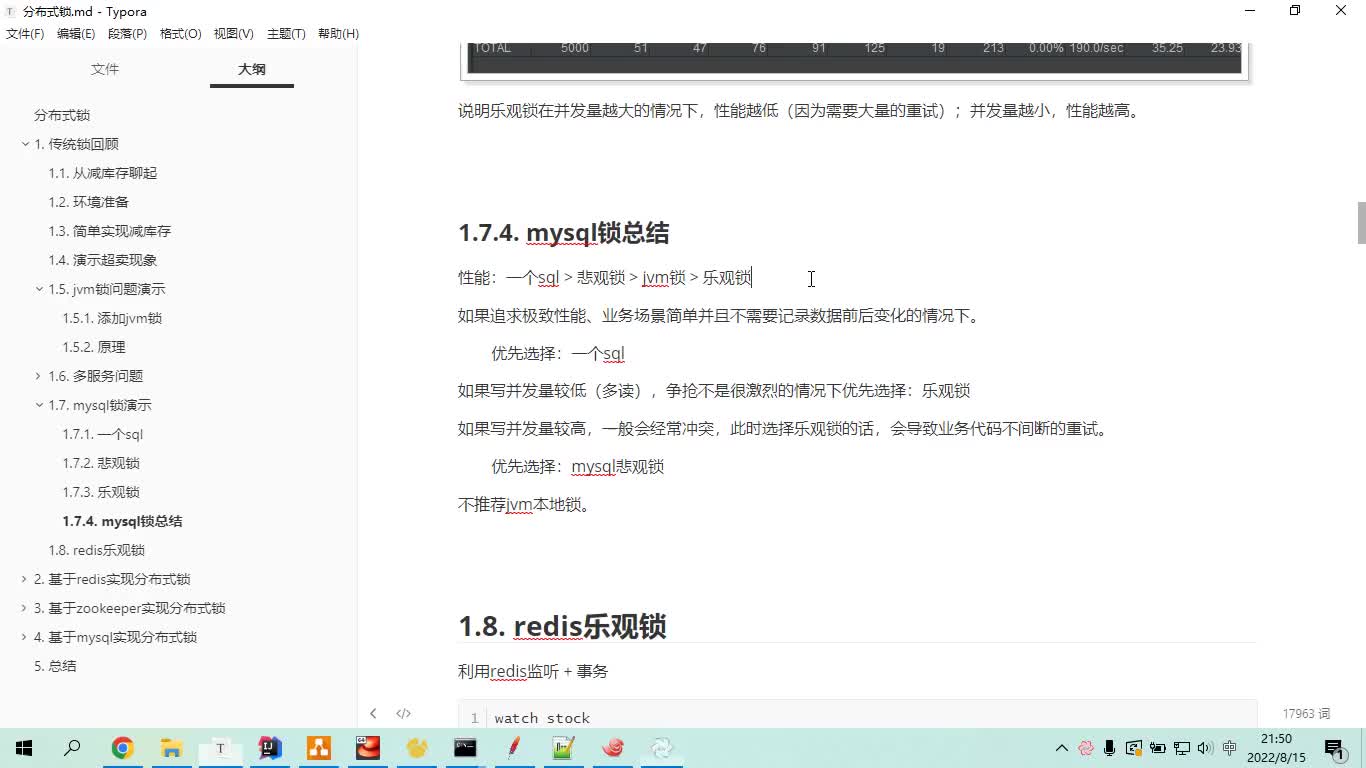Switch sidebar to 文件 tab

tap(105, 69)
